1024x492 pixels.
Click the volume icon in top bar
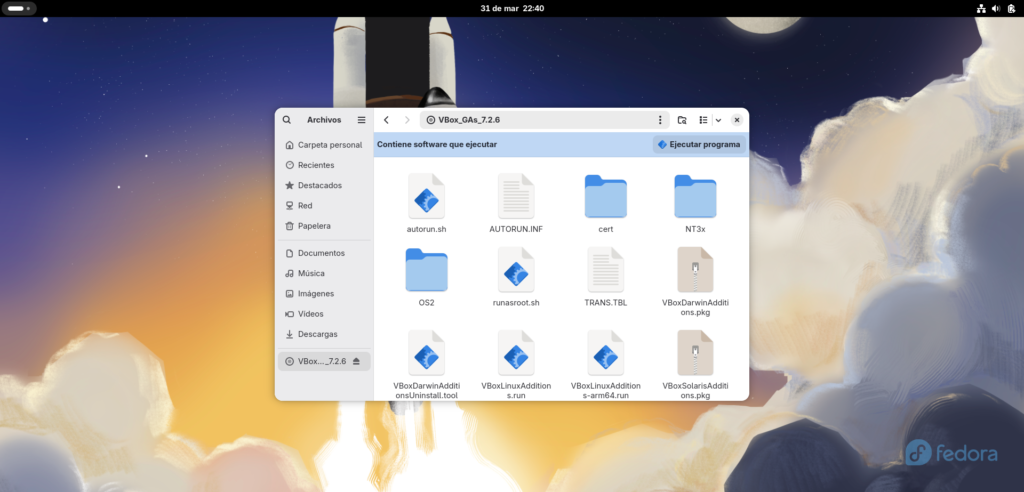pyautogui.click(x=996, y=8)
